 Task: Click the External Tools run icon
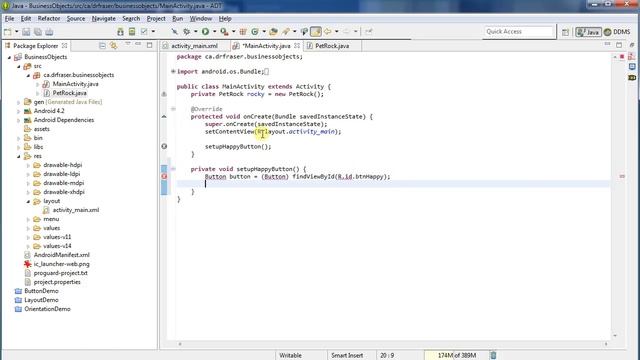pos(224,31)
